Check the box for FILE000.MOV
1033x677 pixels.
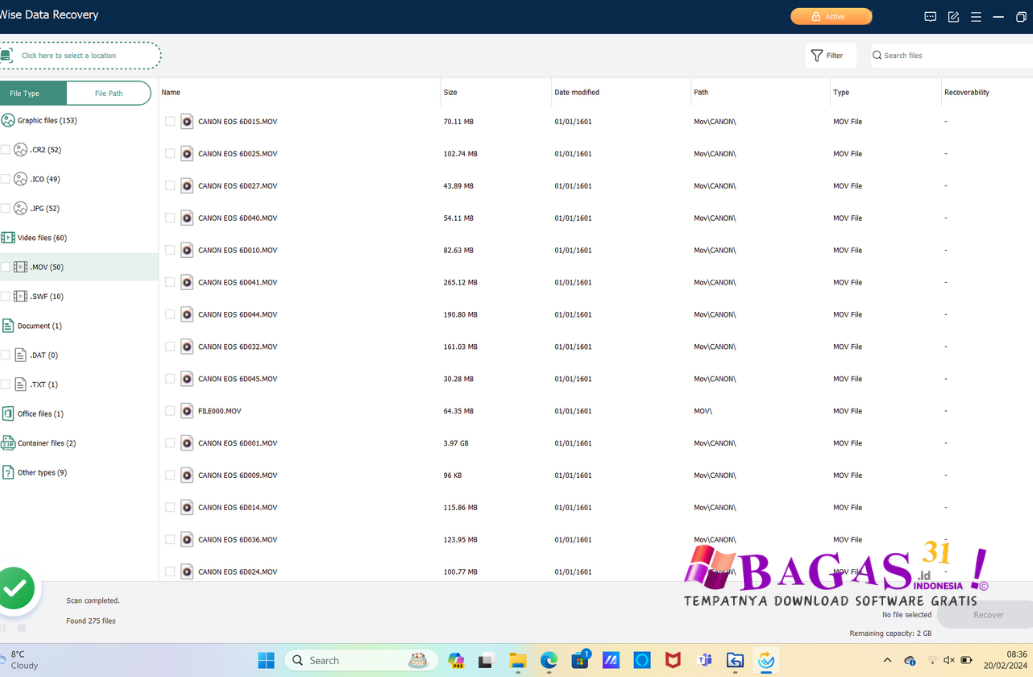[x=170, y=411]
